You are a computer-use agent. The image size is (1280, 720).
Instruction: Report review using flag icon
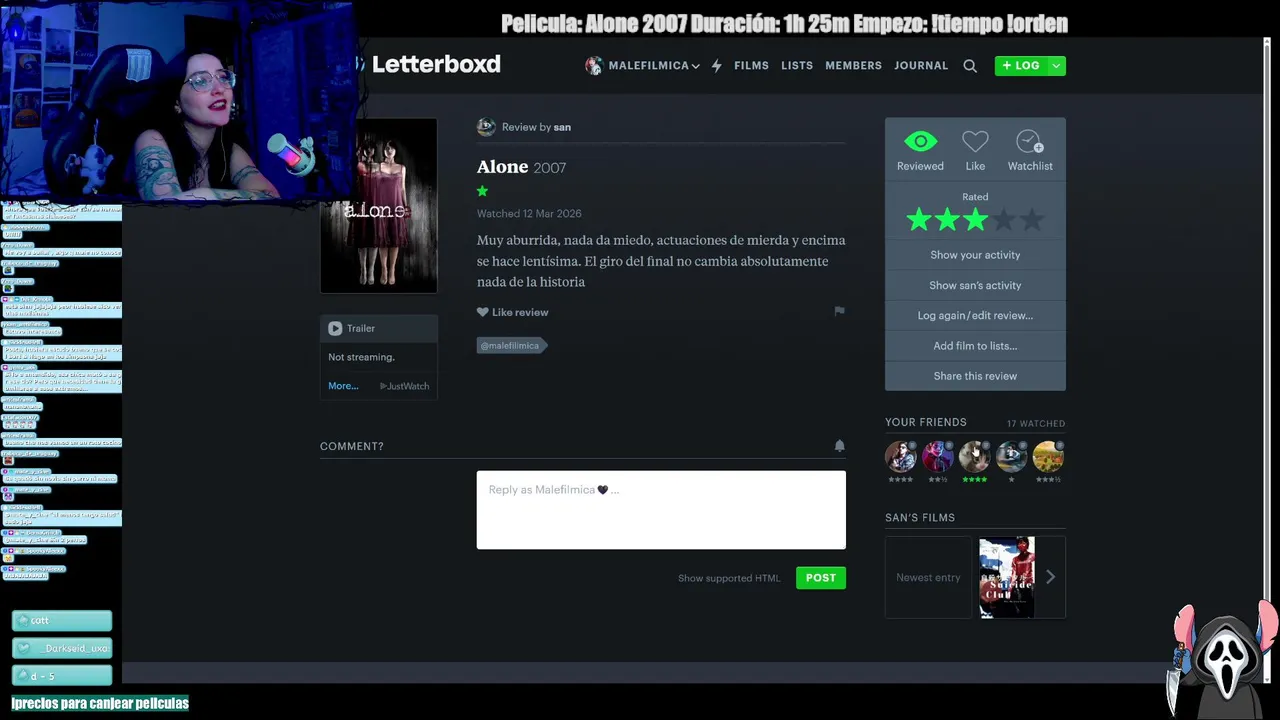coord(839,311)
